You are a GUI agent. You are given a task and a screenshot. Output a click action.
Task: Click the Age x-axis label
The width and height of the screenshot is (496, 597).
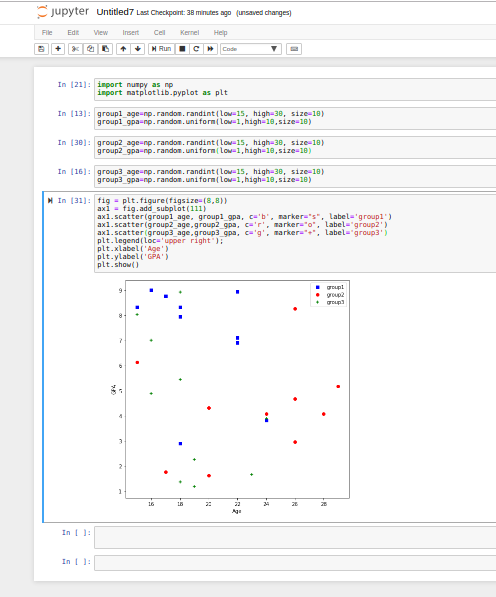[237, 511]
